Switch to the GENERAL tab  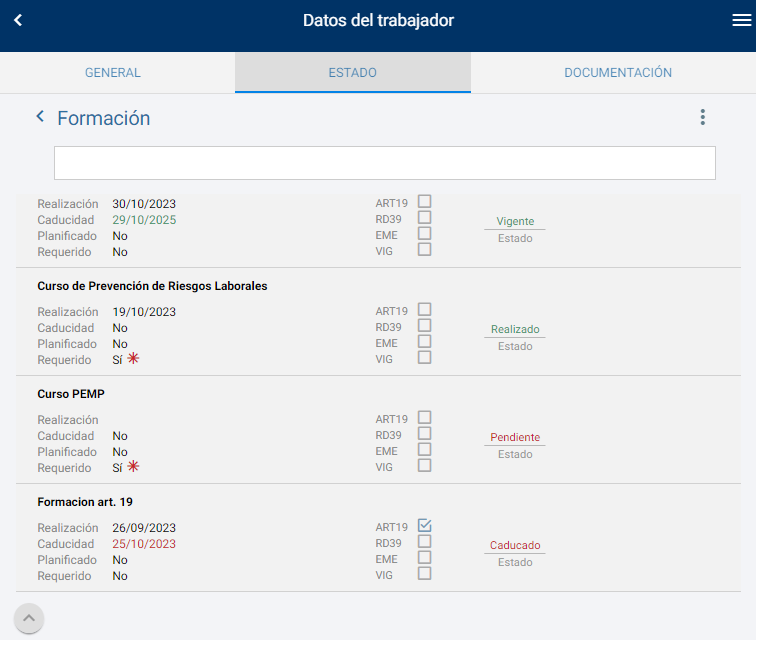click(113, 73)
